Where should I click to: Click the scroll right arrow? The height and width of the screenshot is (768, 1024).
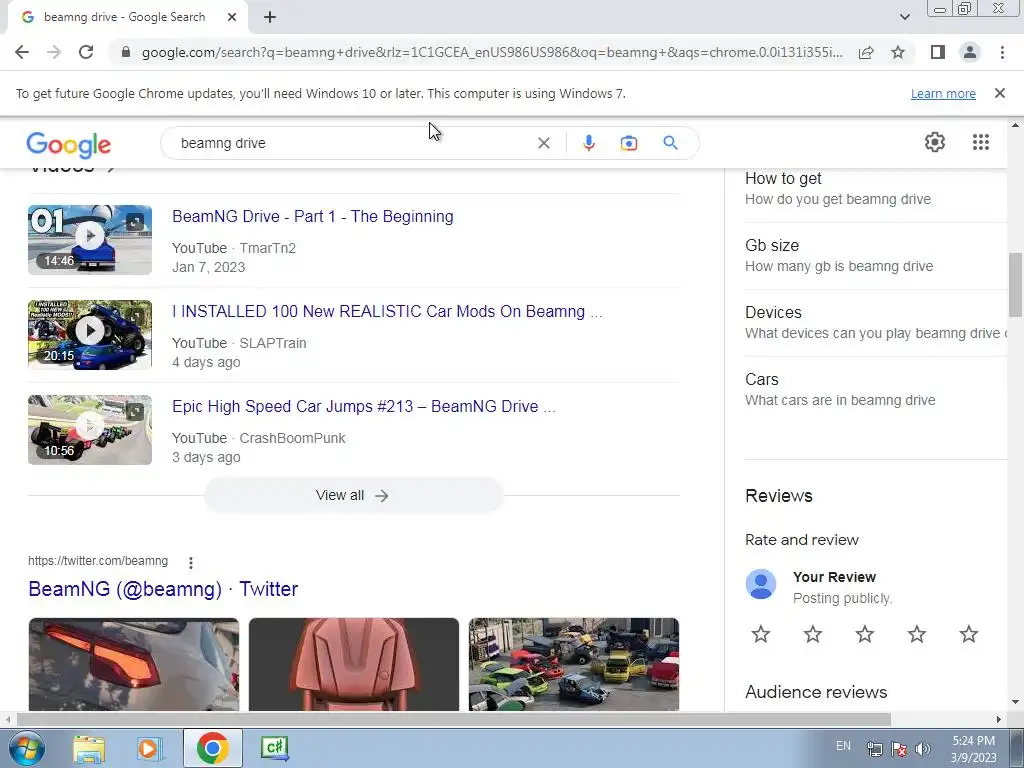point(999,720)
